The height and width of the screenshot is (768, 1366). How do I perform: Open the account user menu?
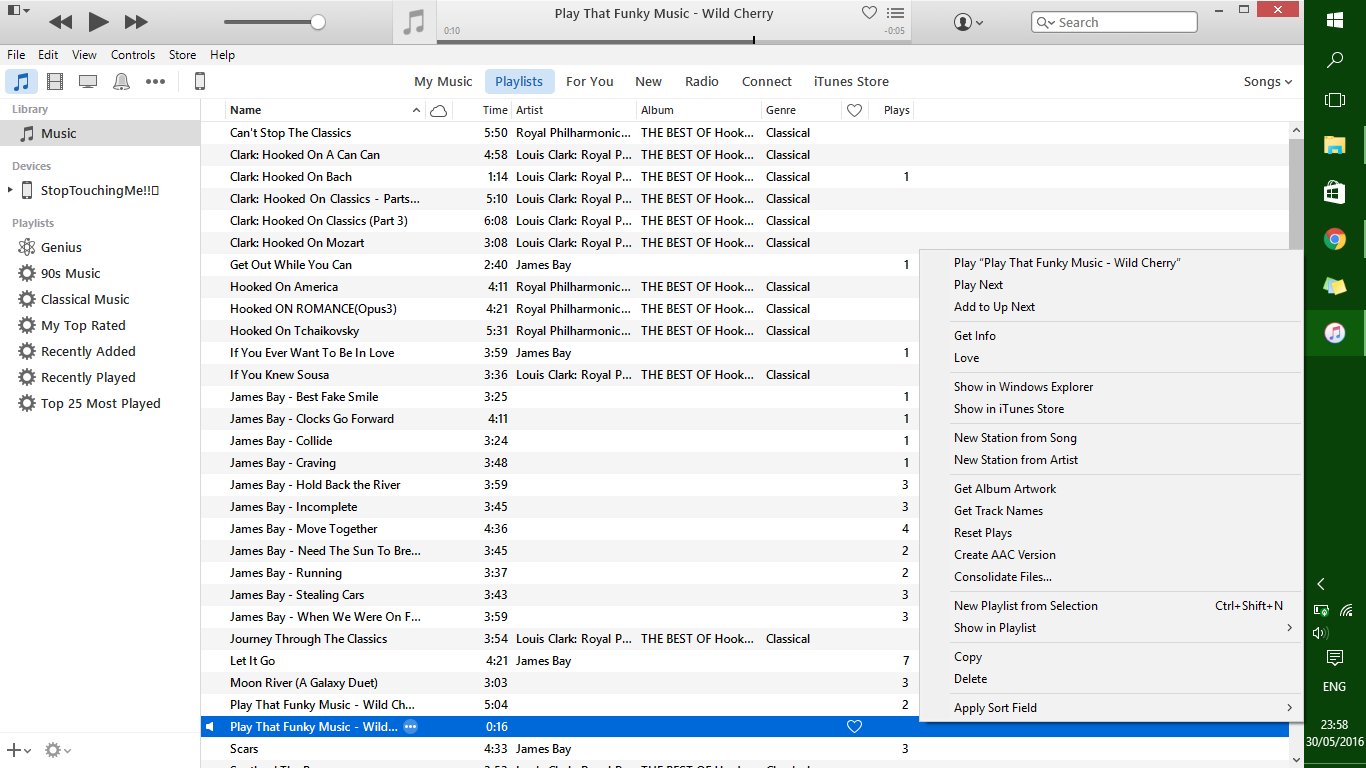tap(968, 22)
